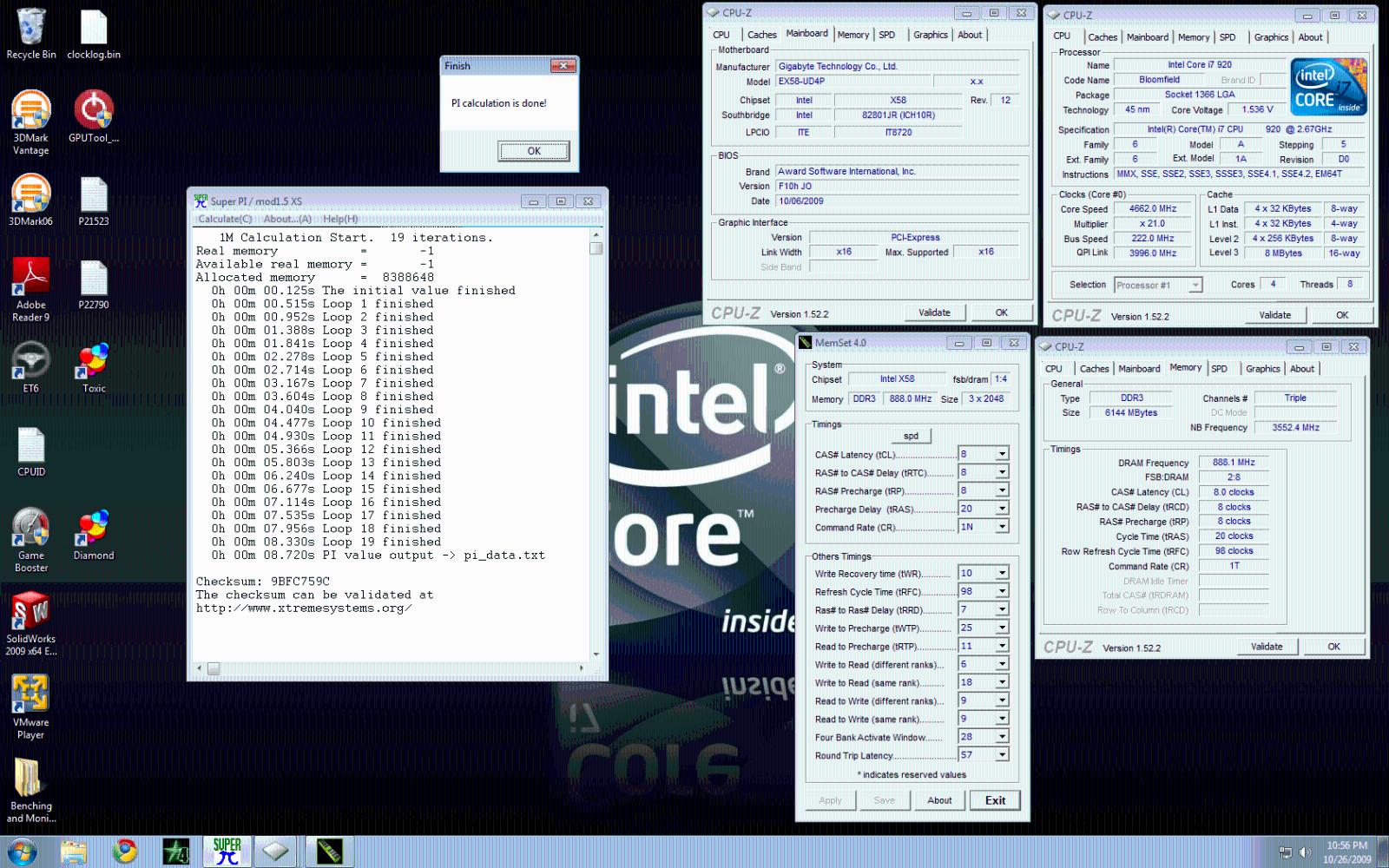Expand the Refresh Cycle Time (tRFC) dropdown
Screen dimensions: 1389x868
(1002, 591)
